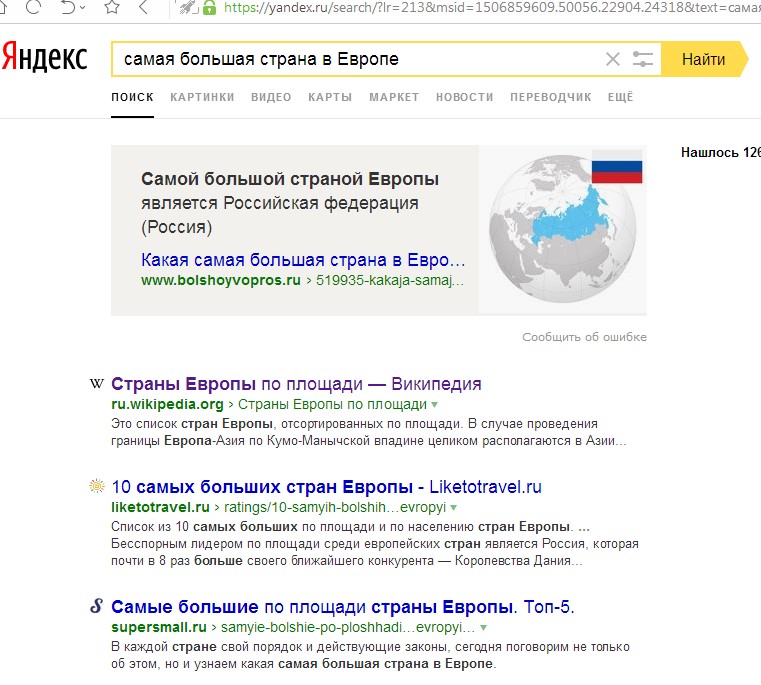
Task: Expand the history dropdown next to undo arrow
Action: pyautogui.click(x=83, y=7)
